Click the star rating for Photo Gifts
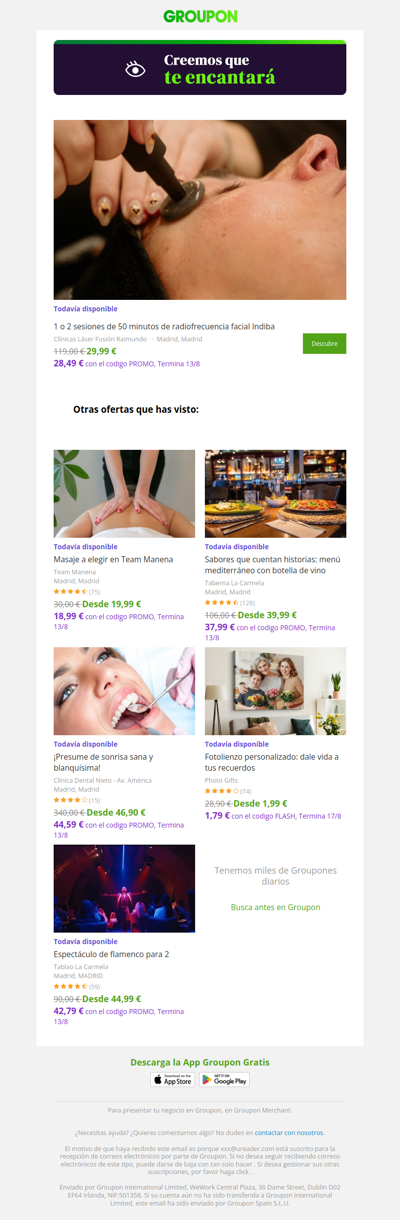This screenshot has height=1220, width=400. click(221, 791)
